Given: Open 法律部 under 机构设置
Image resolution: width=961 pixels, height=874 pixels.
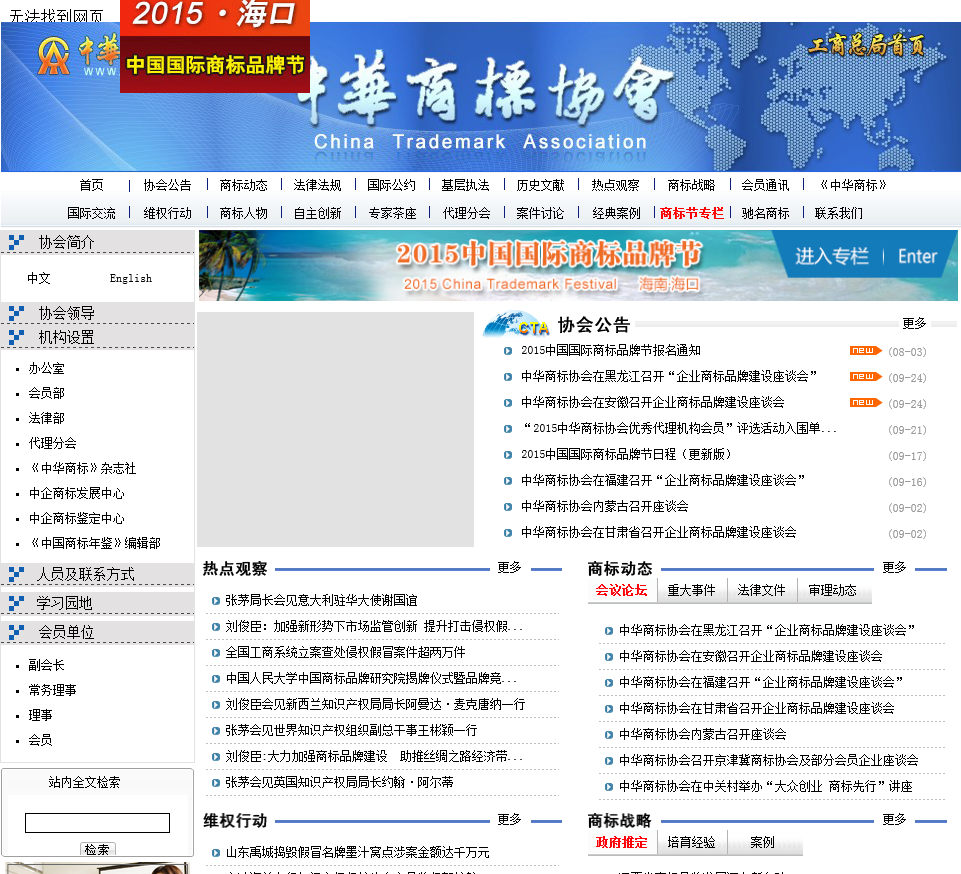Looking at the screenshot, I should (47, 418).
